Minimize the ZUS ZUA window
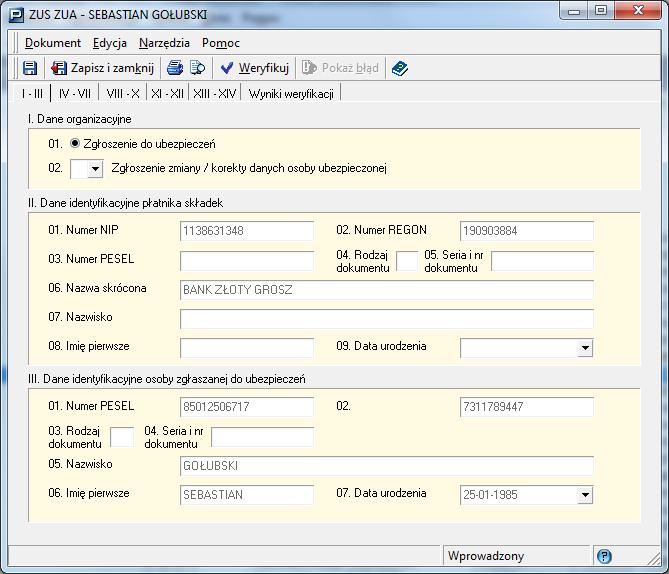The height and width of the screenshot is (574, 669). pos(574,12)
